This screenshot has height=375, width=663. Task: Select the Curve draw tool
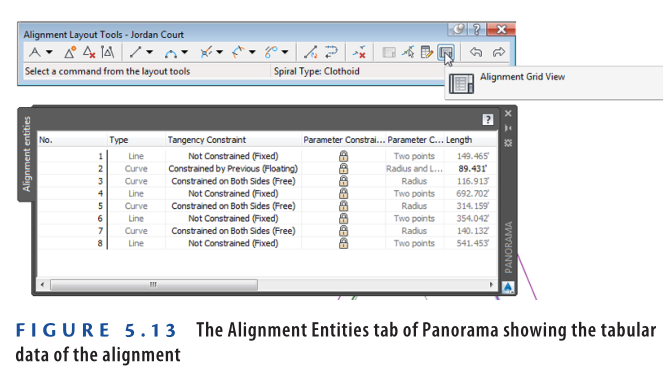[x=171, y=53]
